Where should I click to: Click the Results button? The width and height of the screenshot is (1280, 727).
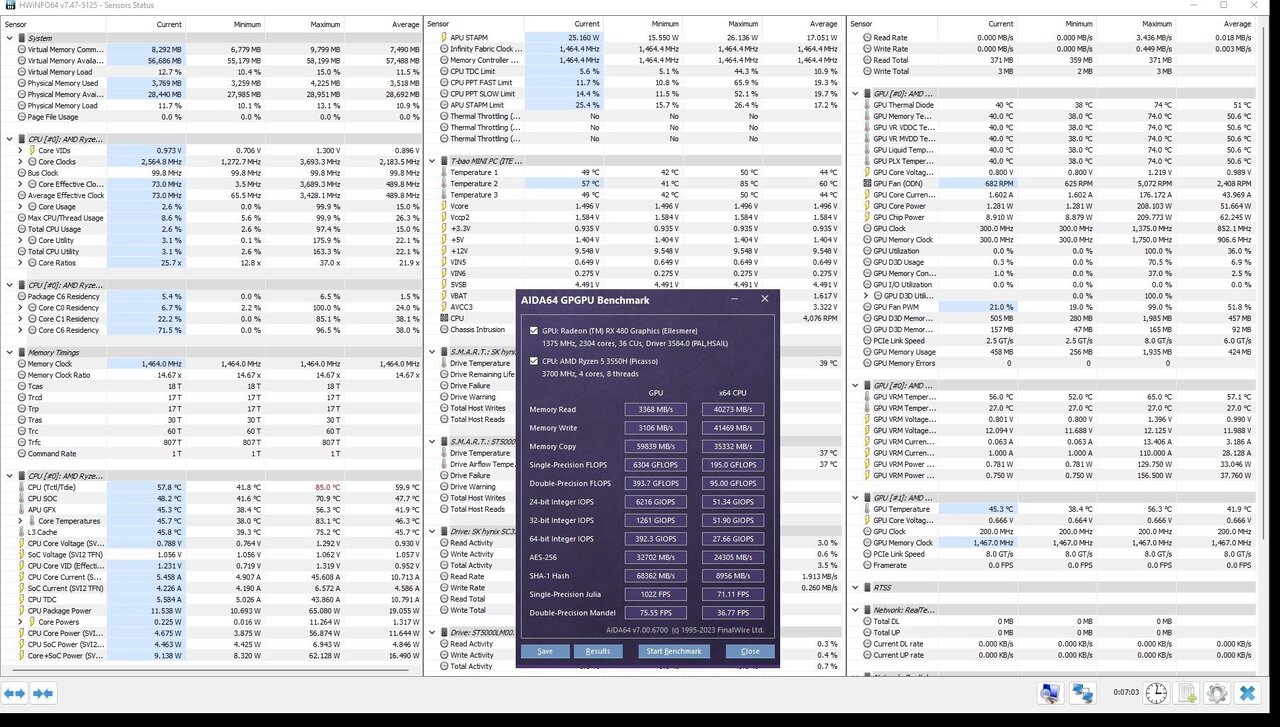coord(598,651)
